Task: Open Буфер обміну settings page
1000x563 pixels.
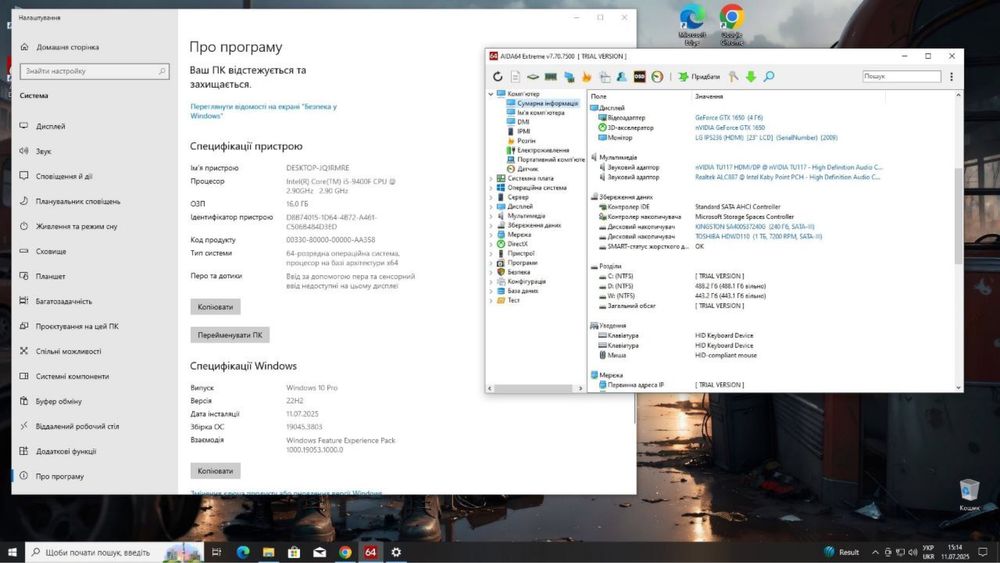Action: pos(58,401)
